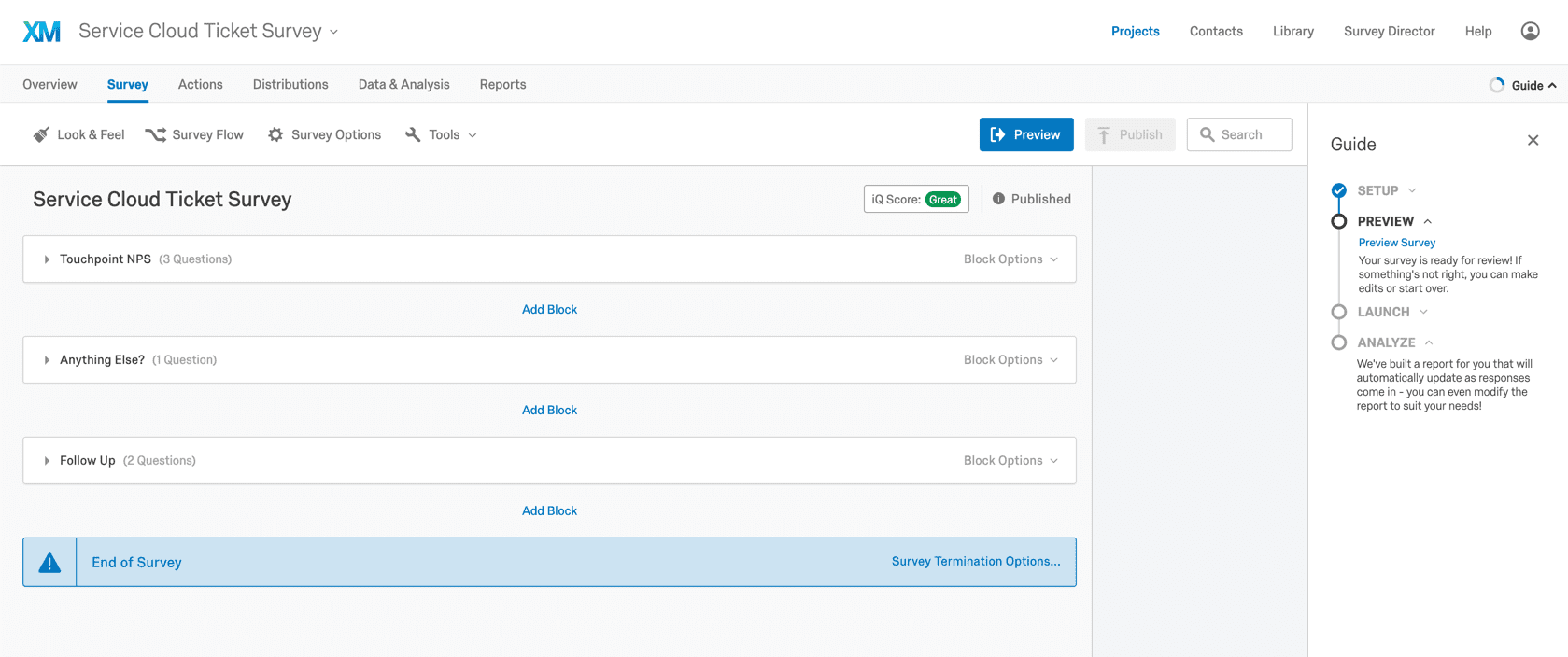
Task: Close the Guide panel
Action: coord(1533,140)
